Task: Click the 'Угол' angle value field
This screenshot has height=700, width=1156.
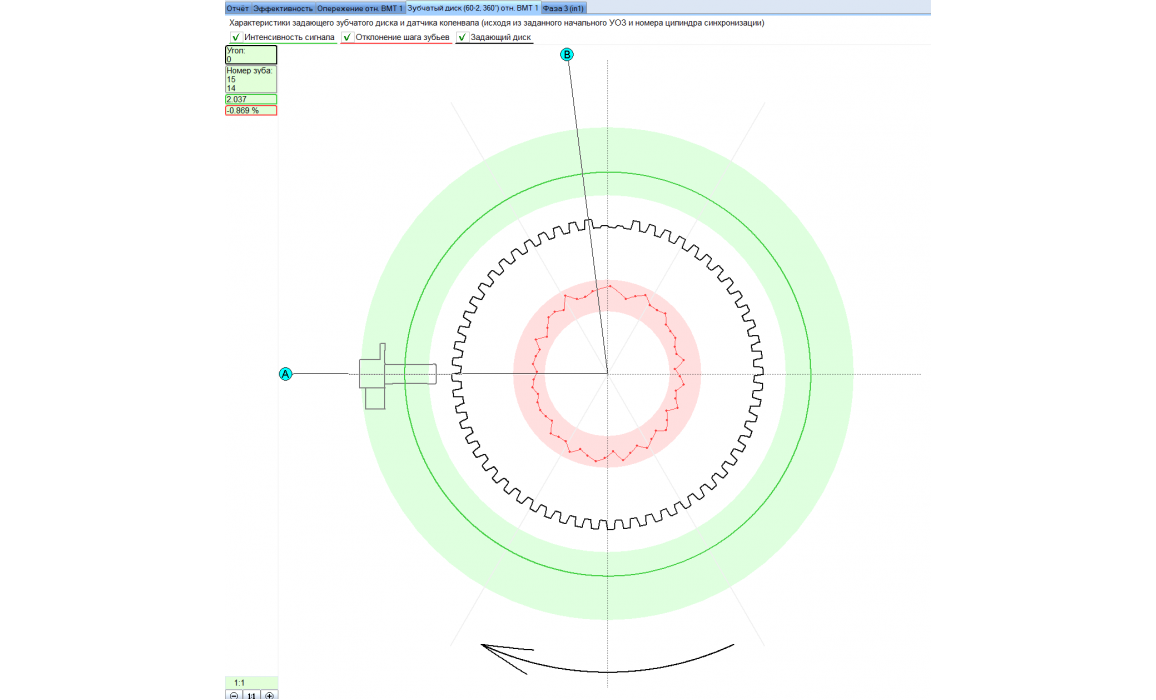Action: (x=250, y=55)
